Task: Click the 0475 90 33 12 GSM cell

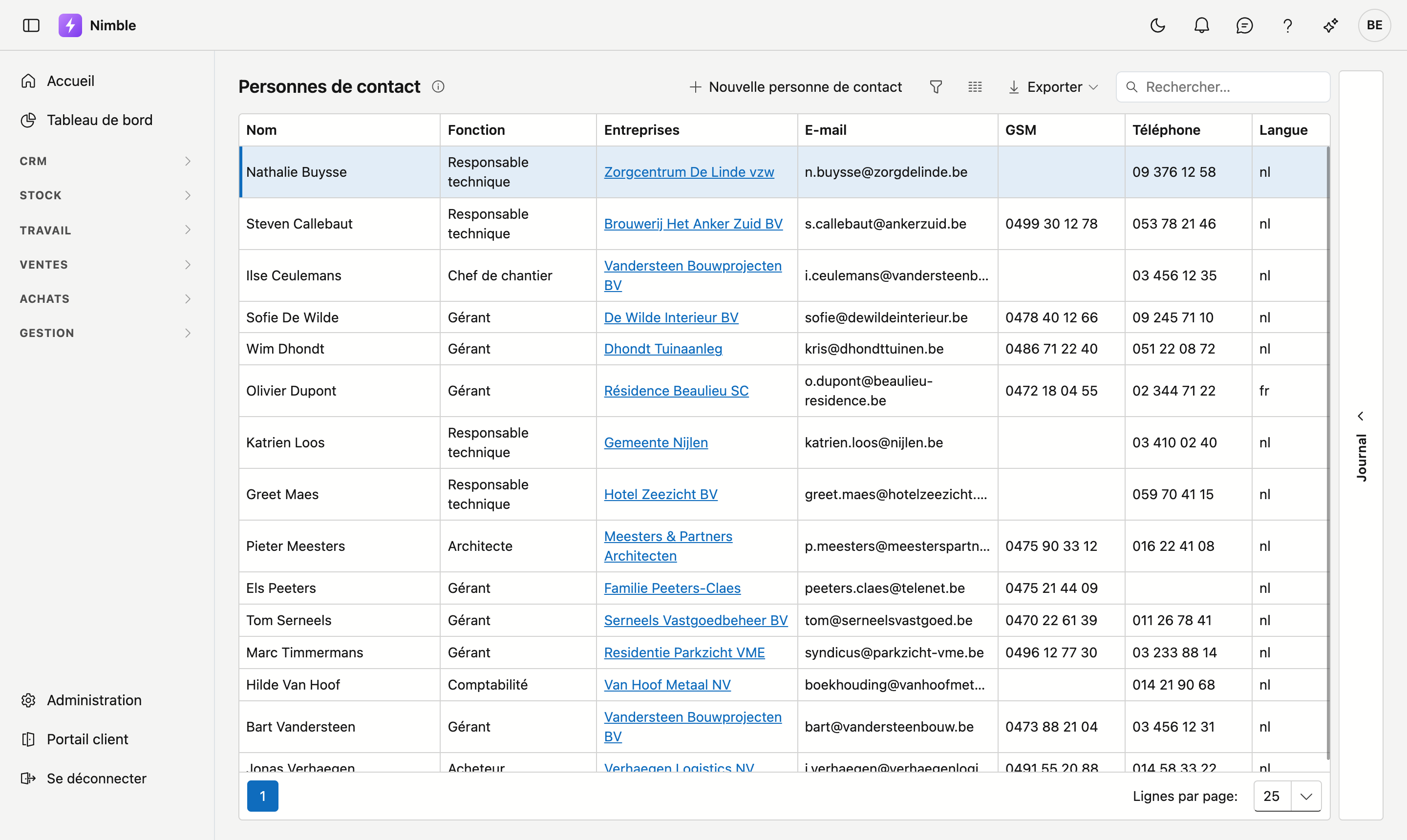Action: 1061,546
